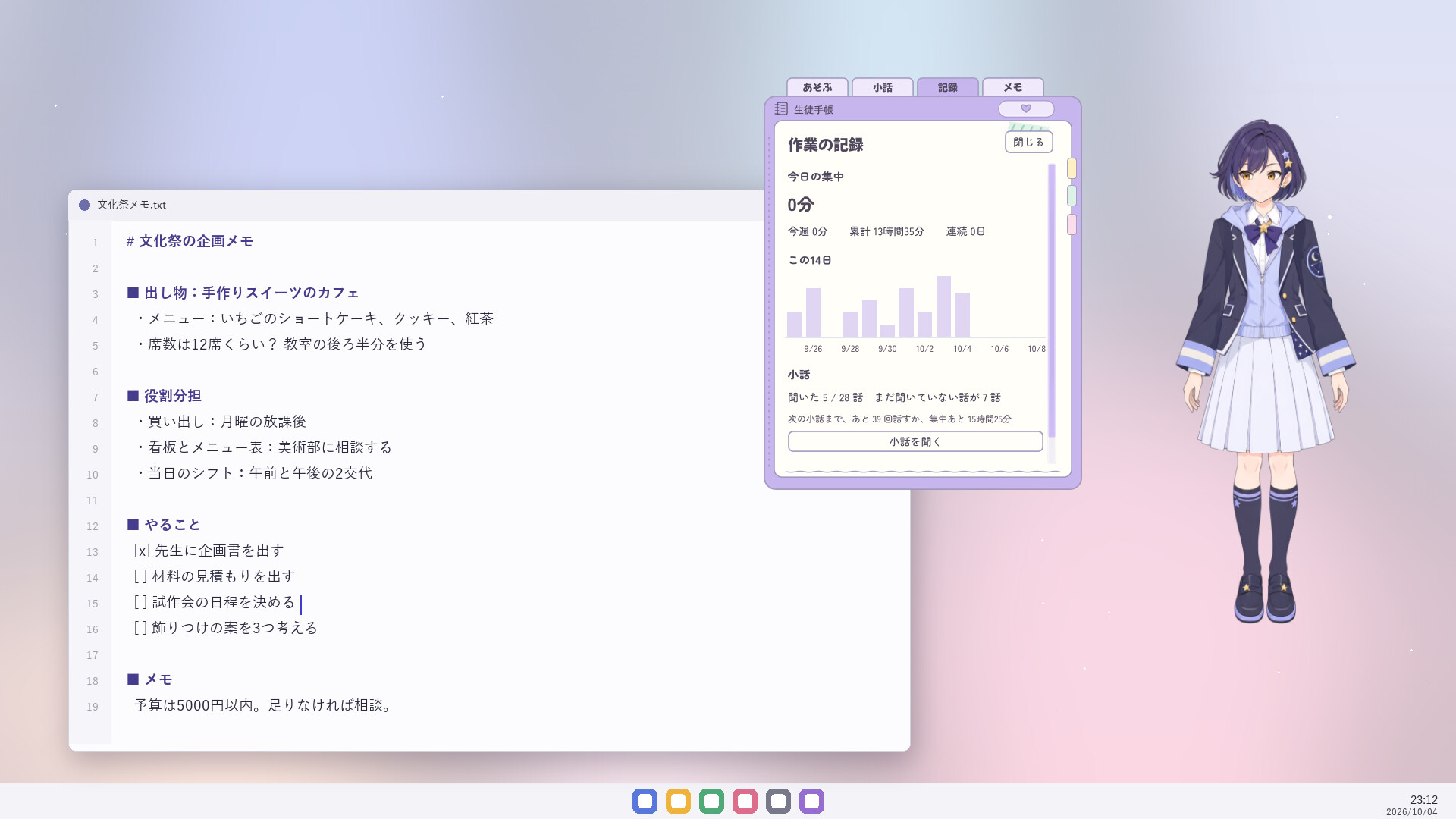Switch to the あそぶ tab
1456x819 pixels.
tap(817, 87)
